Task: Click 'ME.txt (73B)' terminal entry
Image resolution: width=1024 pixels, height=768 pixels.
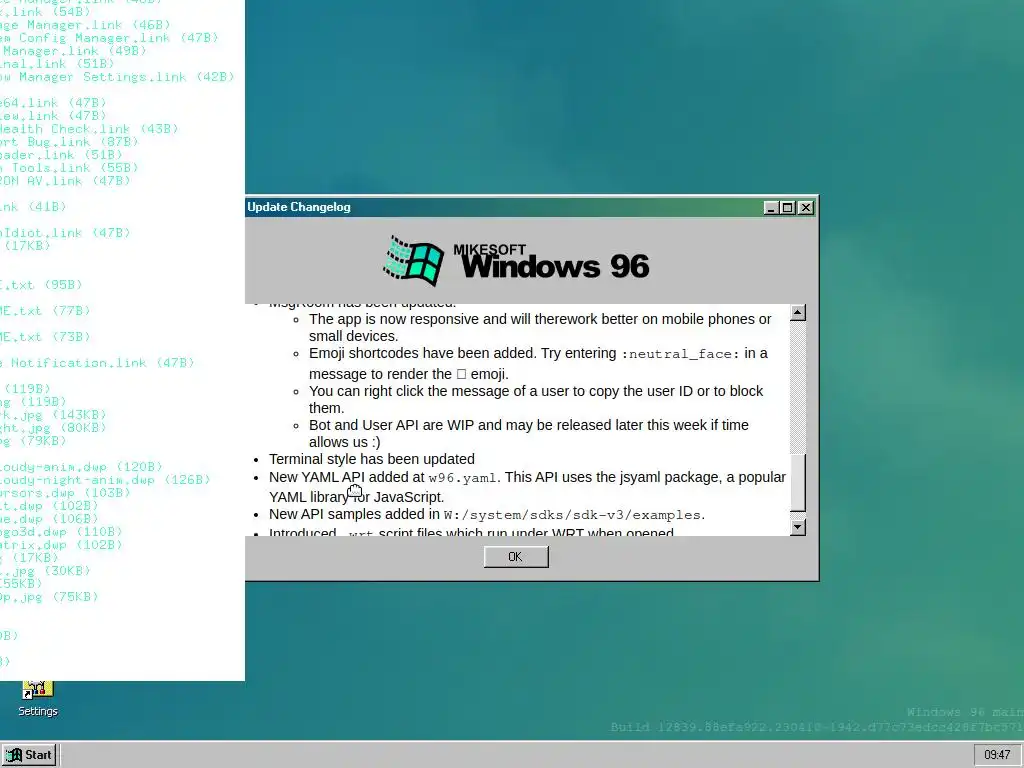Action: click(x=45, y=337)
